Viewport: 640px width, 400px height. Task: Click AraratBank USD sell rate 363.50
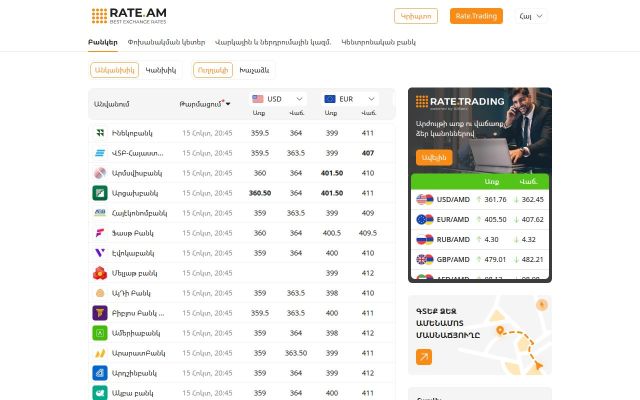point(296,353)
